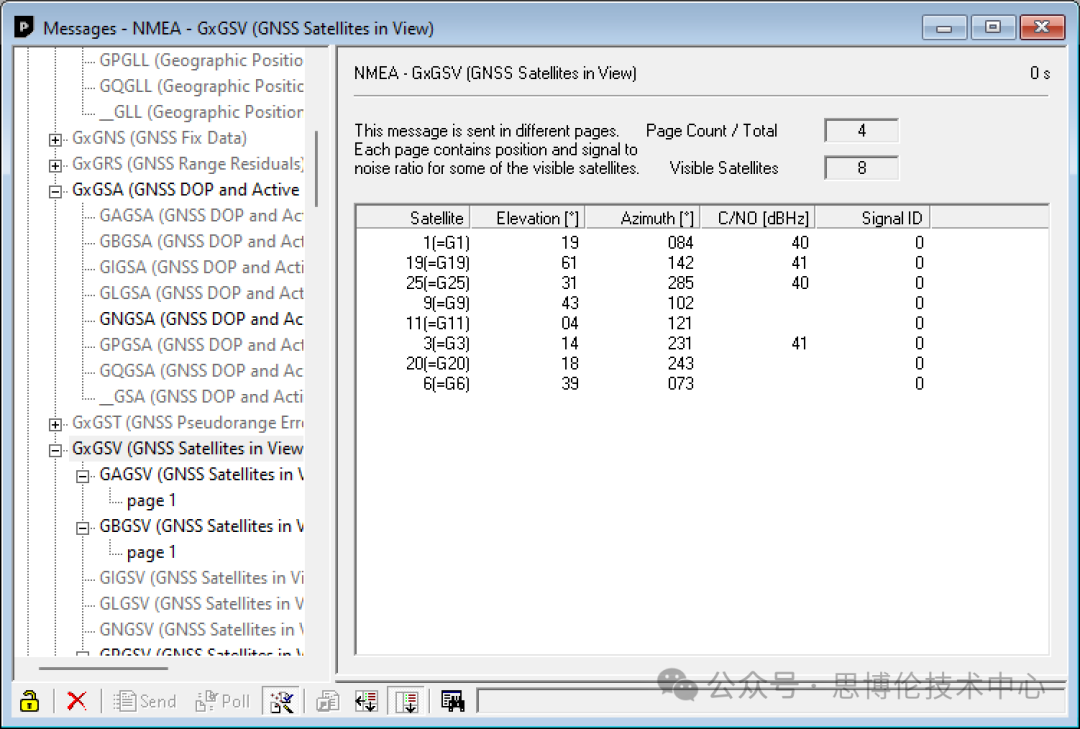Select the GNGSA message in tree

200,319
